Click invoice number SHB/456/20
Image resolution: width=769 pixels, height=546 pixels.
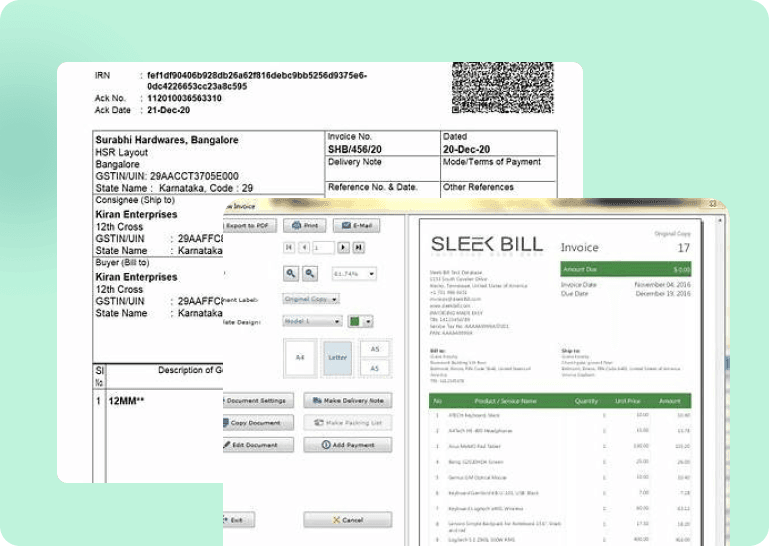[355, 149]
